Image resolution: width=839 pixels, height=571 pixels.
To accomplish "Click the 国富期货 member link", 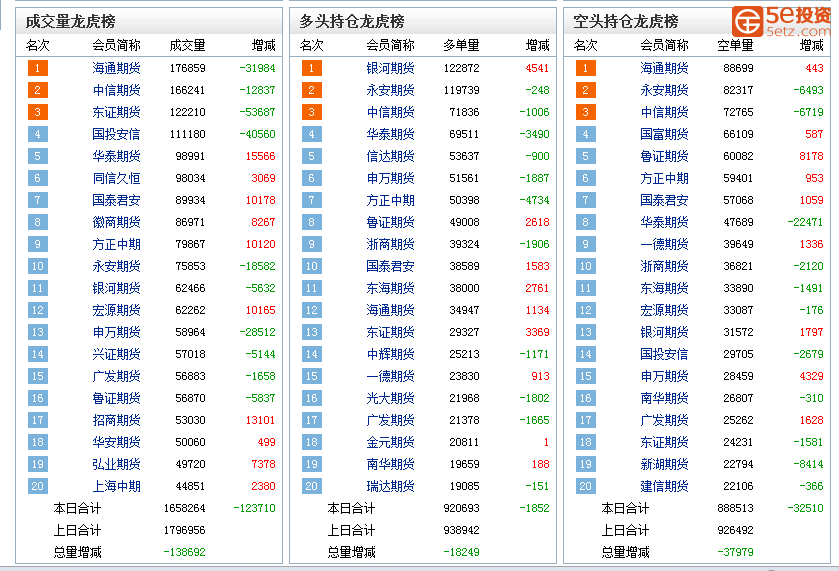I will 664,134.
